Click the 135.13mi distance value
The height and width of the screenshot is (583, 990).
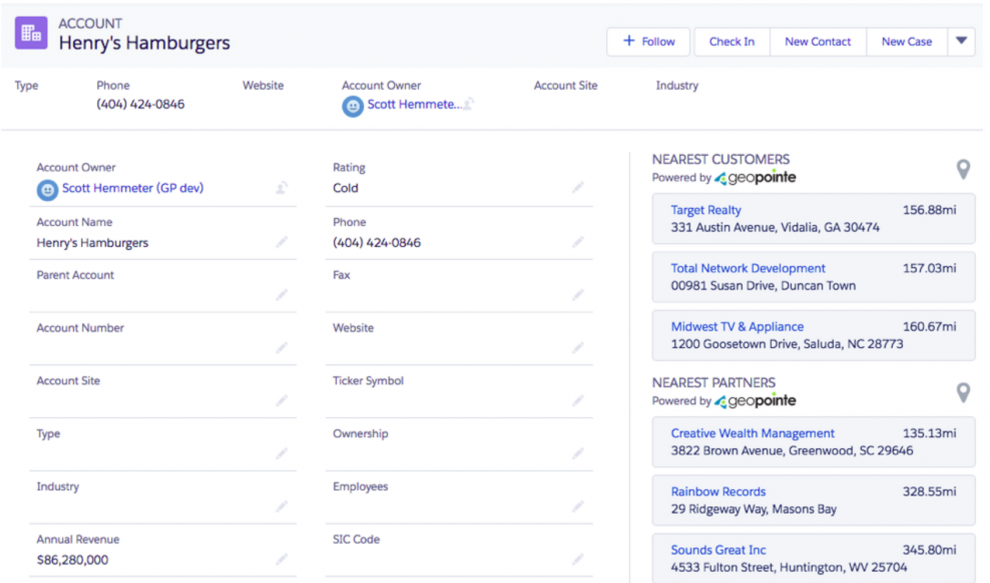coord(929,433)
